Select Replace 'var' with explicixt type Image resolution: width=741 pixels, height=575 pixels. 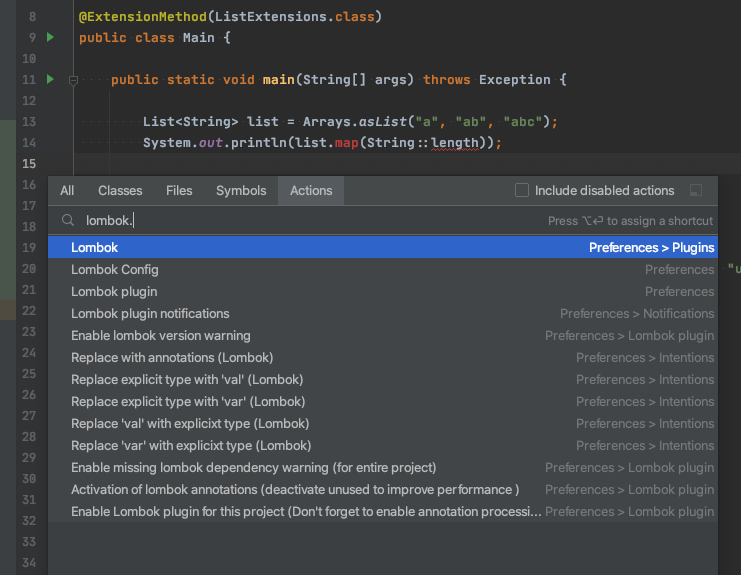point(383,446)
